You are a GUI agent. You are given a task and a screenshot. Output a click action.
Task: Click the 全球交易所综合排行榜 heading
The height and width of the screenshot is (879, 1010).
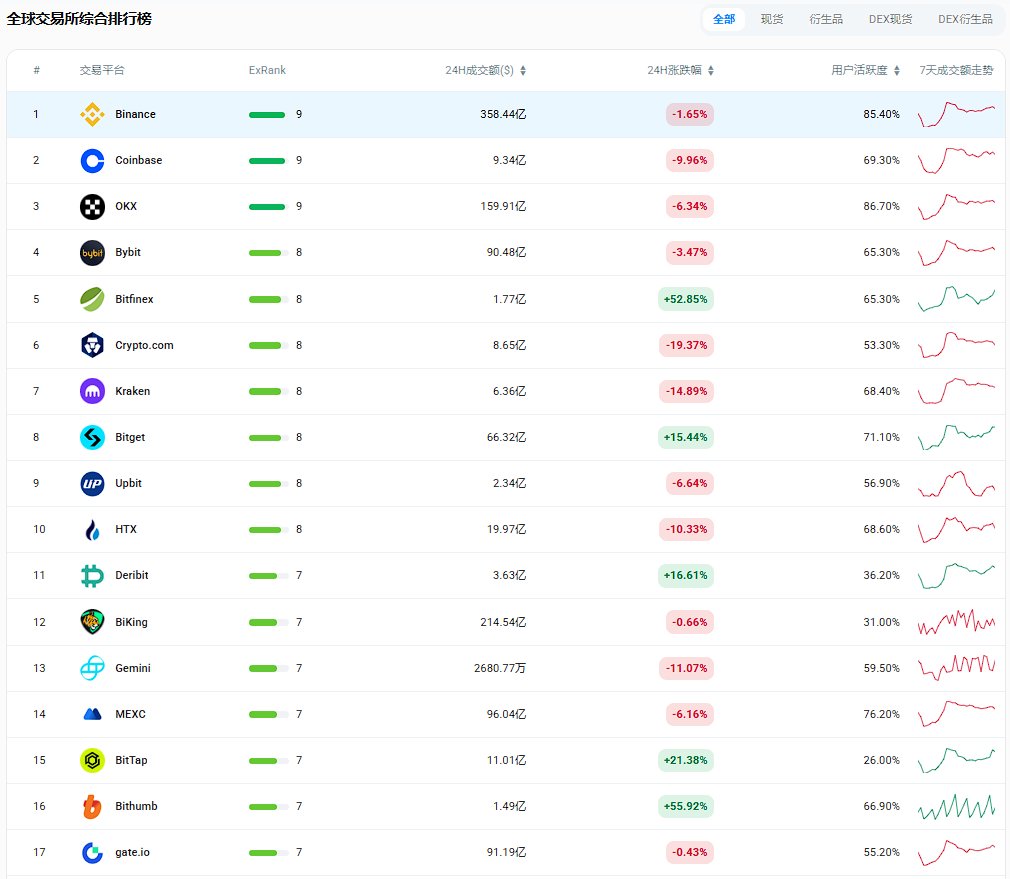(79, 19)
